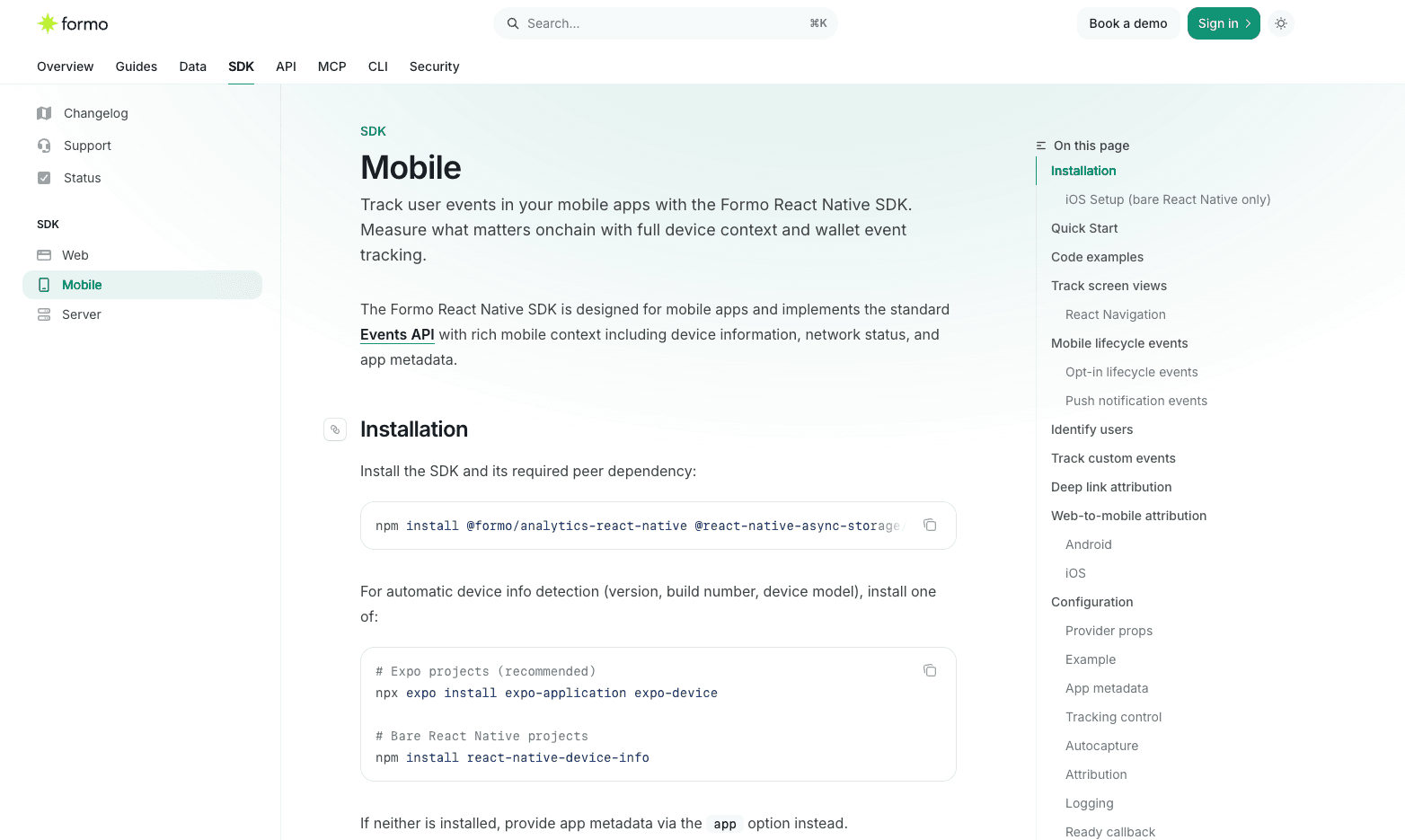Jump to Identify users section
The height and width of the screenshot is (840, 1405).
click(1091, 429)
